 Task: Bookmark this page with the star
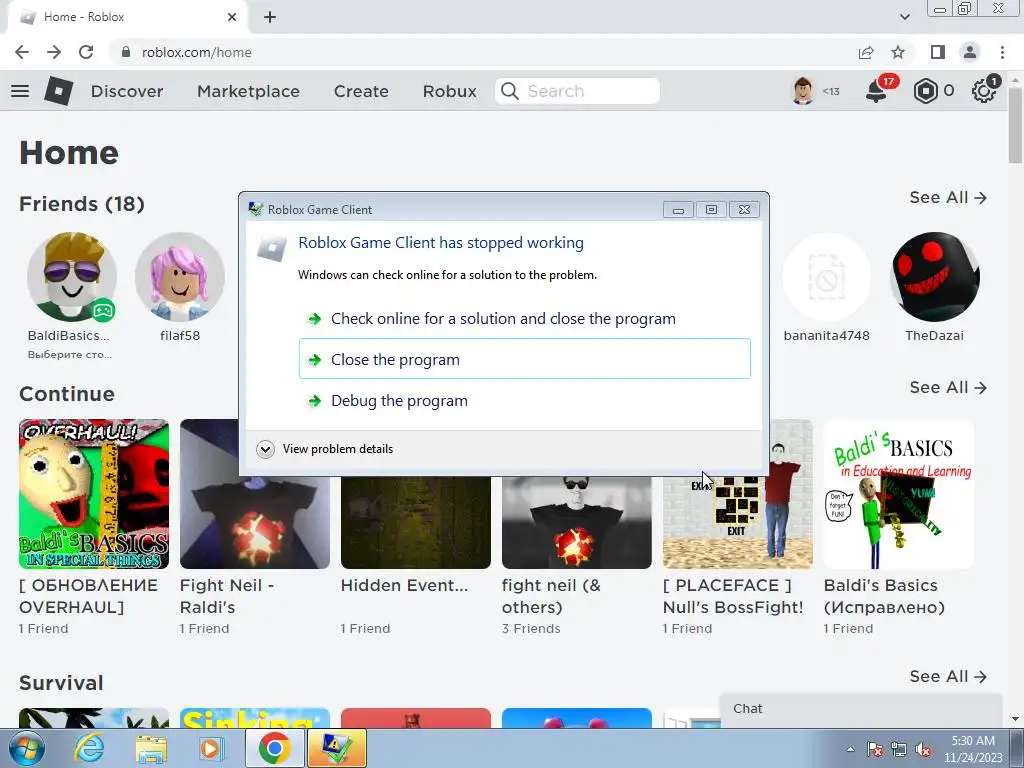click(898, 52)
